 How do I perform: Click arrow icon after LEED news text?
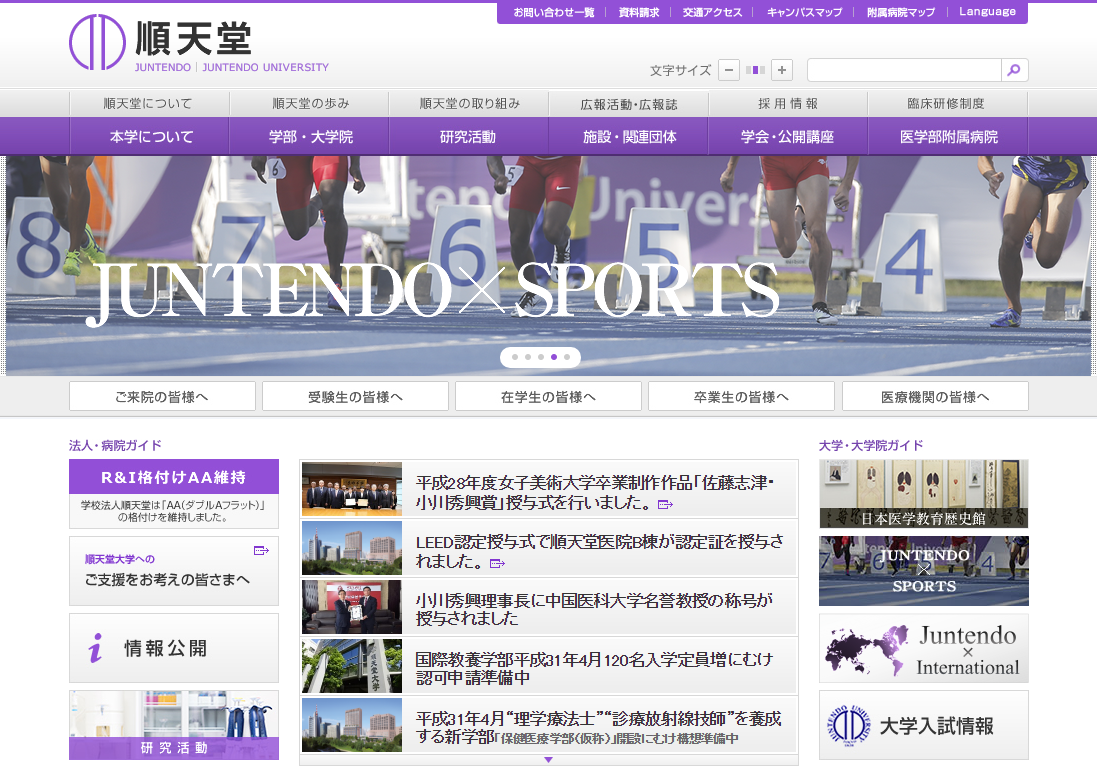[497, 563]
